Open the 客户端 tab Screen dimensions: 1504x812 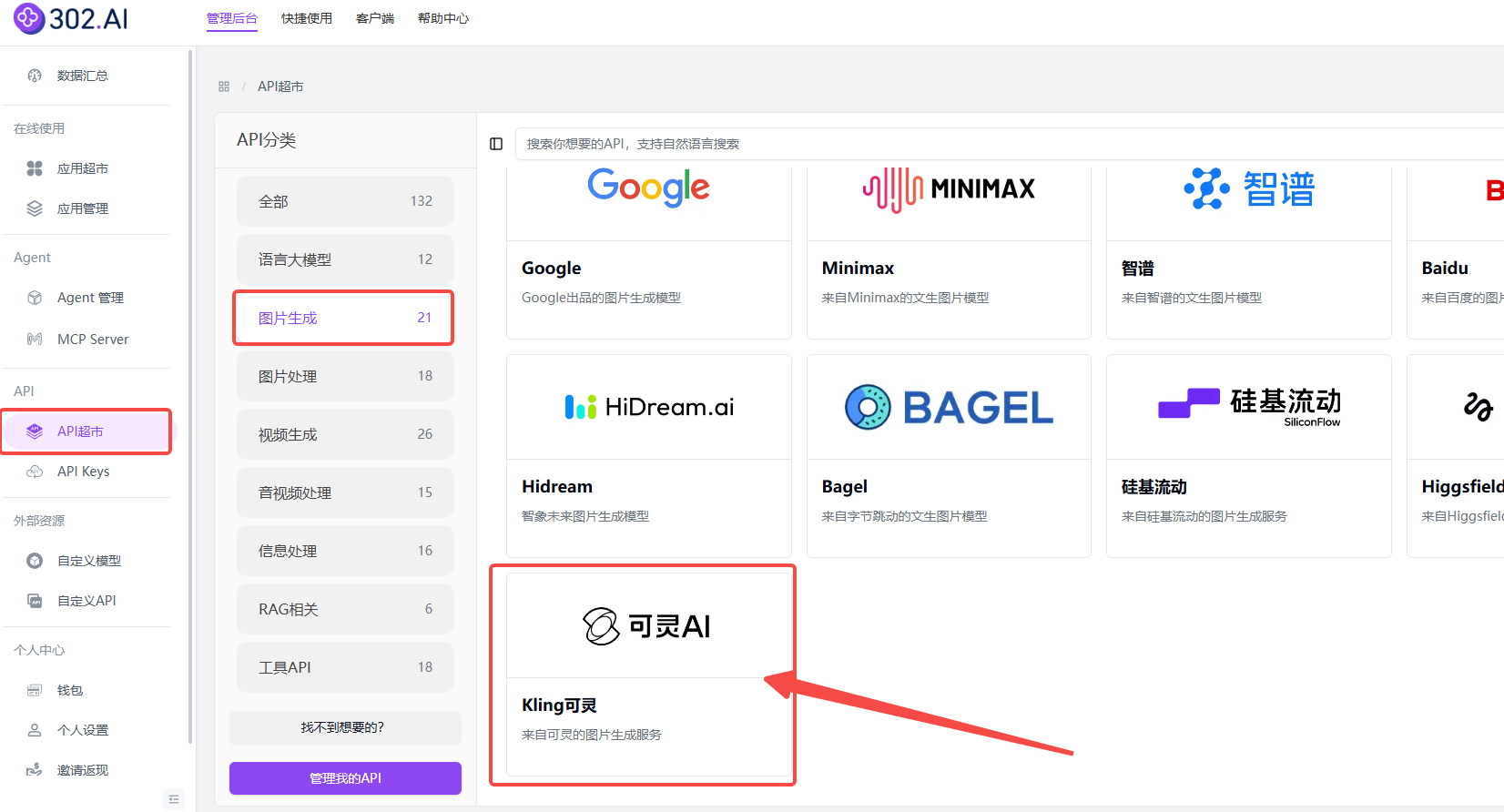coord(375,18)
